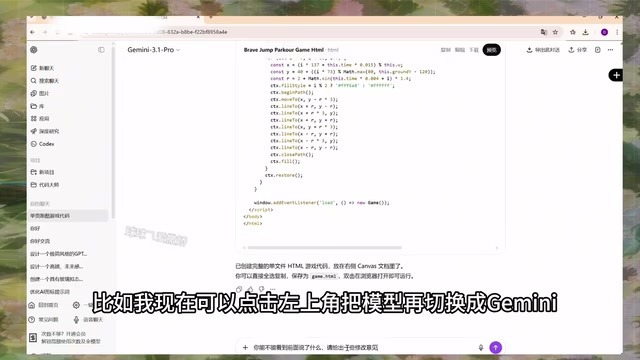Open chat history item containing 'GPT'
Image resolution: width=640 pixels, height=360 pixels.
tap(58, 254)
